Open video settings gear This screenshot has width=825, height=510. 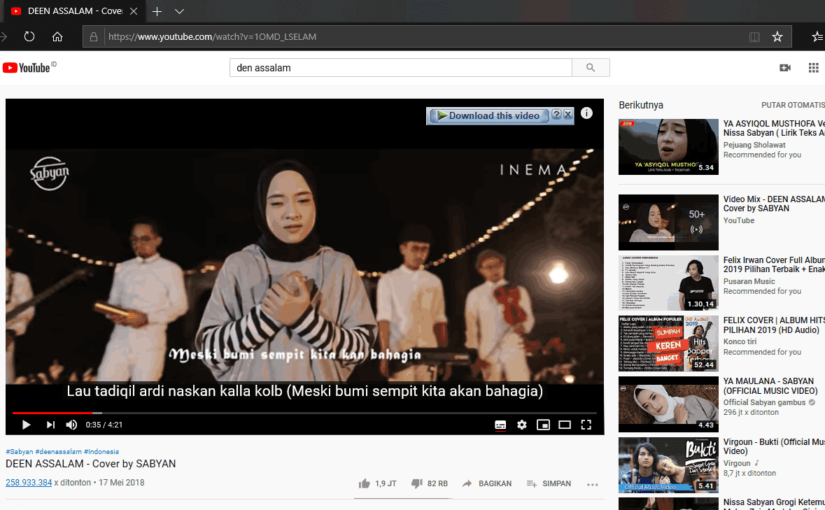coord(521,425)
